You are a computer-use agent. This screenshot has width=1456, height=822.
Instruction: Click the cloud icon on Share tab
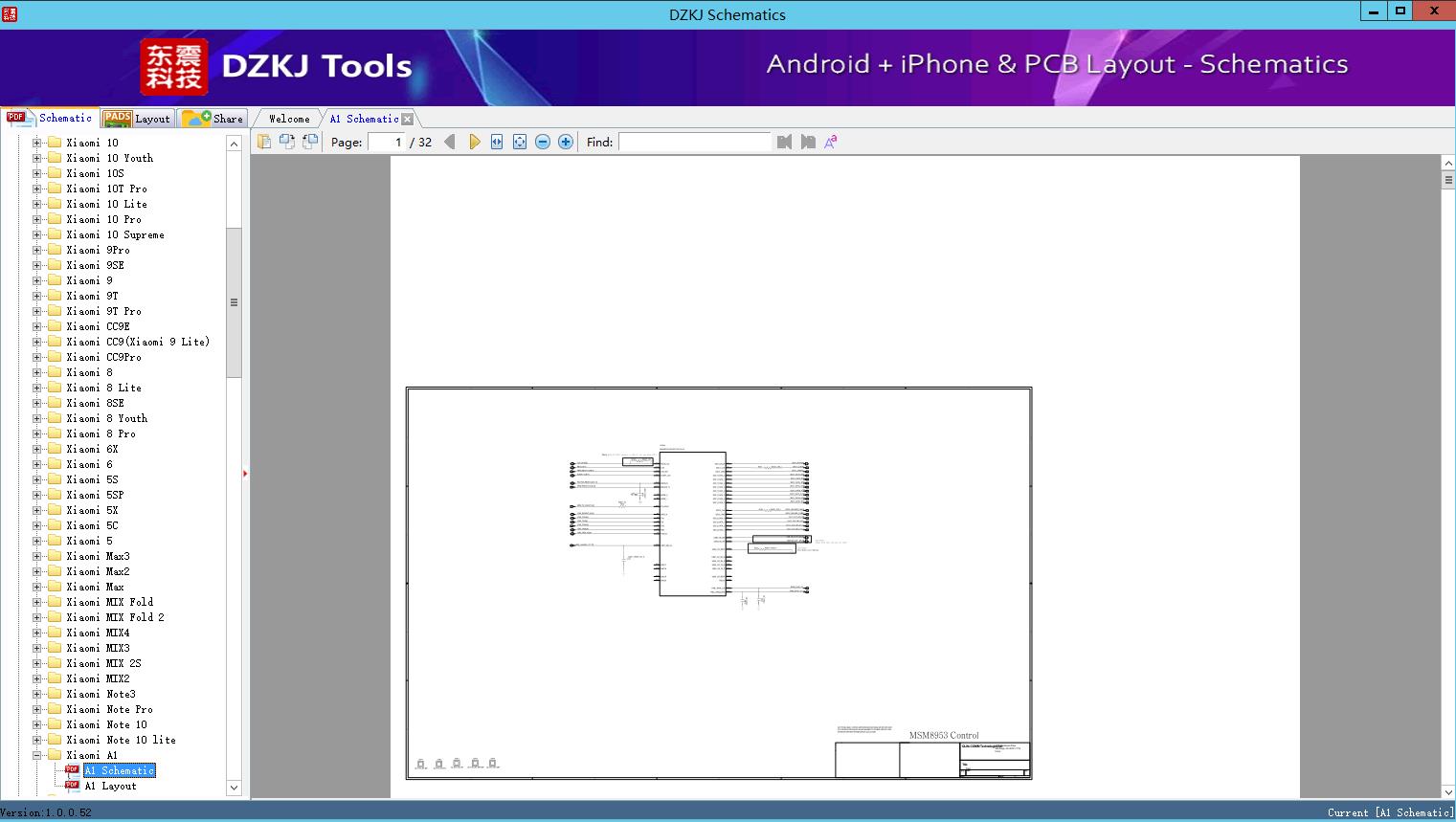pos(196,119)
